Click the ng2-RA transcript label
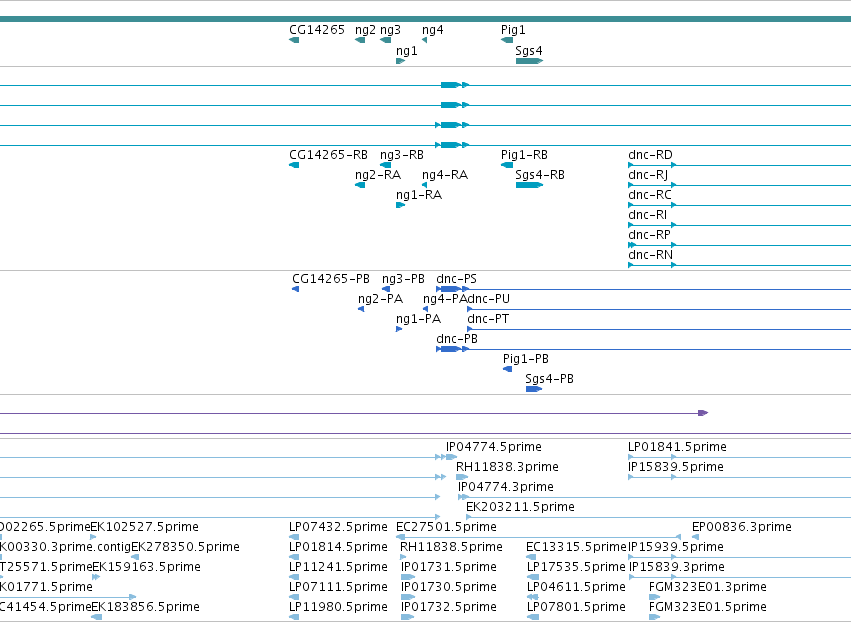 pyautogui.click(x=378, y=175)
